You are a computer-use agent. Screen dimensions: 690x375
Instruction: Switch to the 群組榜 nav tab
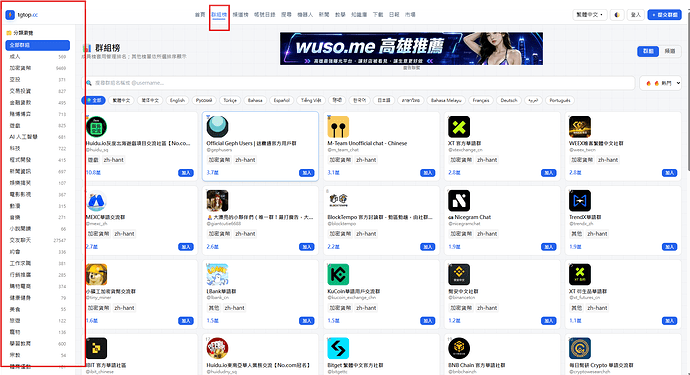tap(219, 15)
